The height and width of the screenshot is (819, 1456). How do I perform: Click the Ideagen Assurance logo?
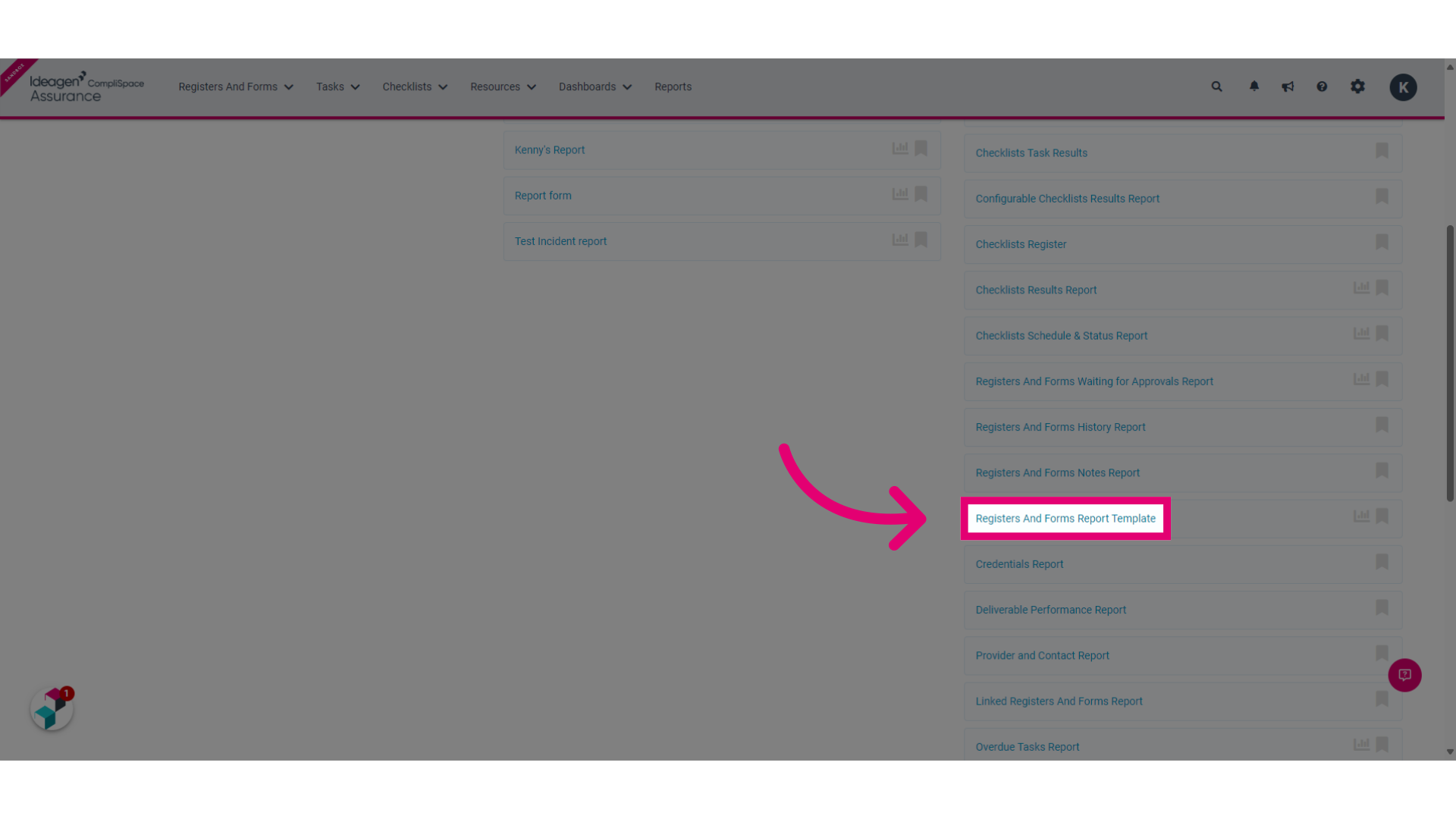86,87
